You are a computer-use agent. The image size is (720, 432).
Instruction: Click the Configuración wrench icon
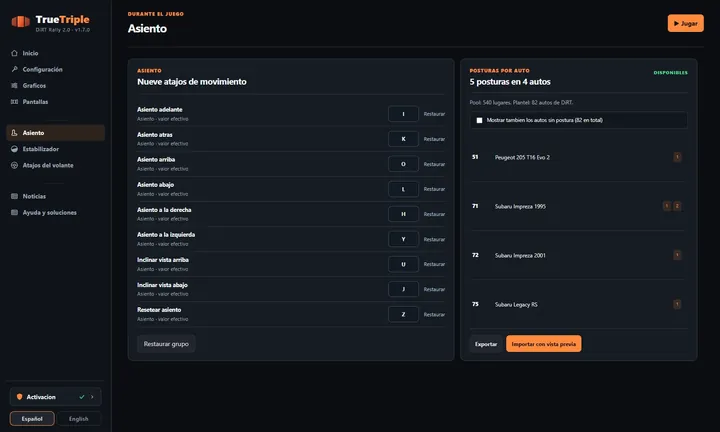click(x=14, y=69)
